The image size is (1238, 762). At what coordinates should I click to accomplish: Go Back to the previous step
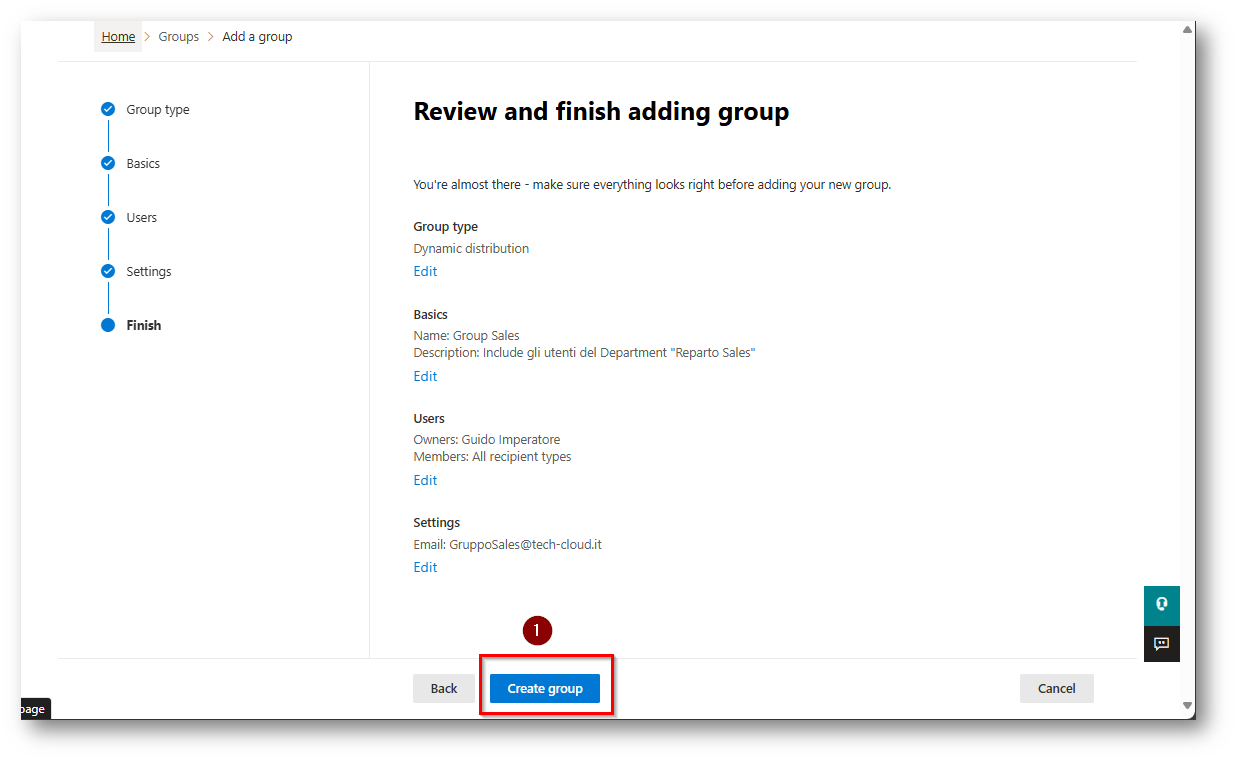click(x=444, y=689)
